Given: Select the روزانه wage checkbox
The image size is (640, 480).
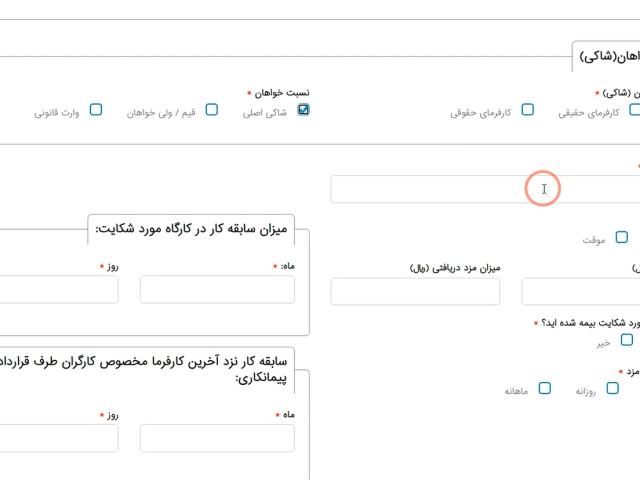Looking at the screenshot, I should click(x=613, y=388).
